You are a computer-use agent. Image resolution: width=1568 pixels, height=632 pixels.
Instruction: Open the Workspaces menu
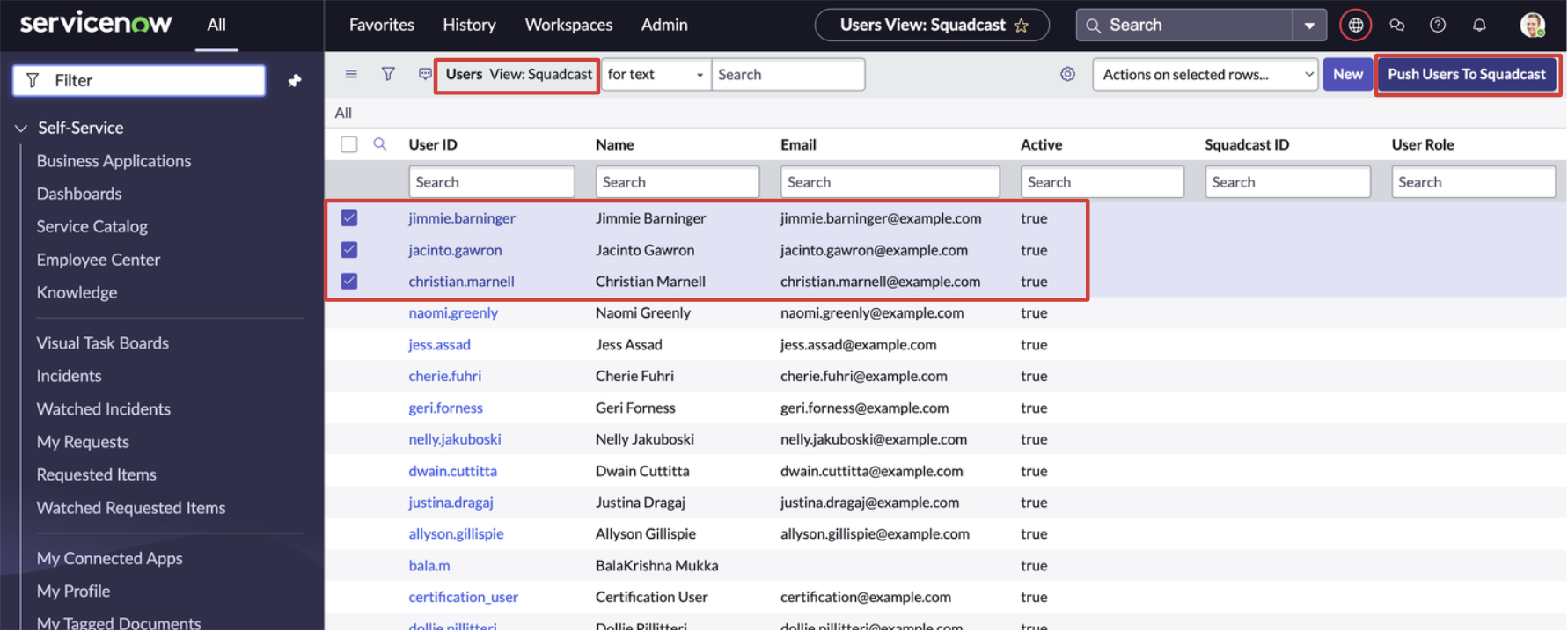tap(568, 25)
